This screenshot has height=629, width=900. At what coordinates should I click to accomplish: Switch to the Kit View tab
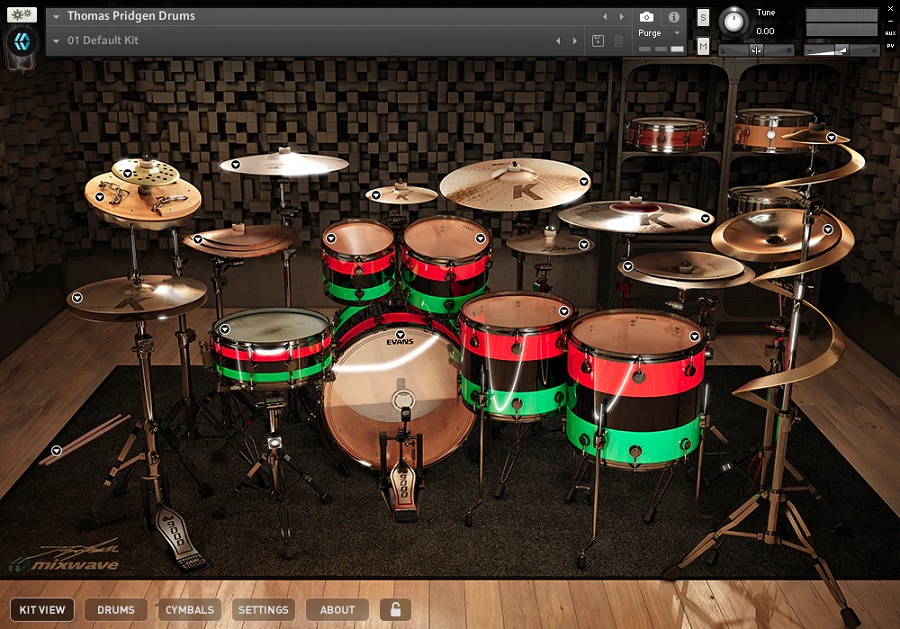pyautogui.click(x=42, y=609)
